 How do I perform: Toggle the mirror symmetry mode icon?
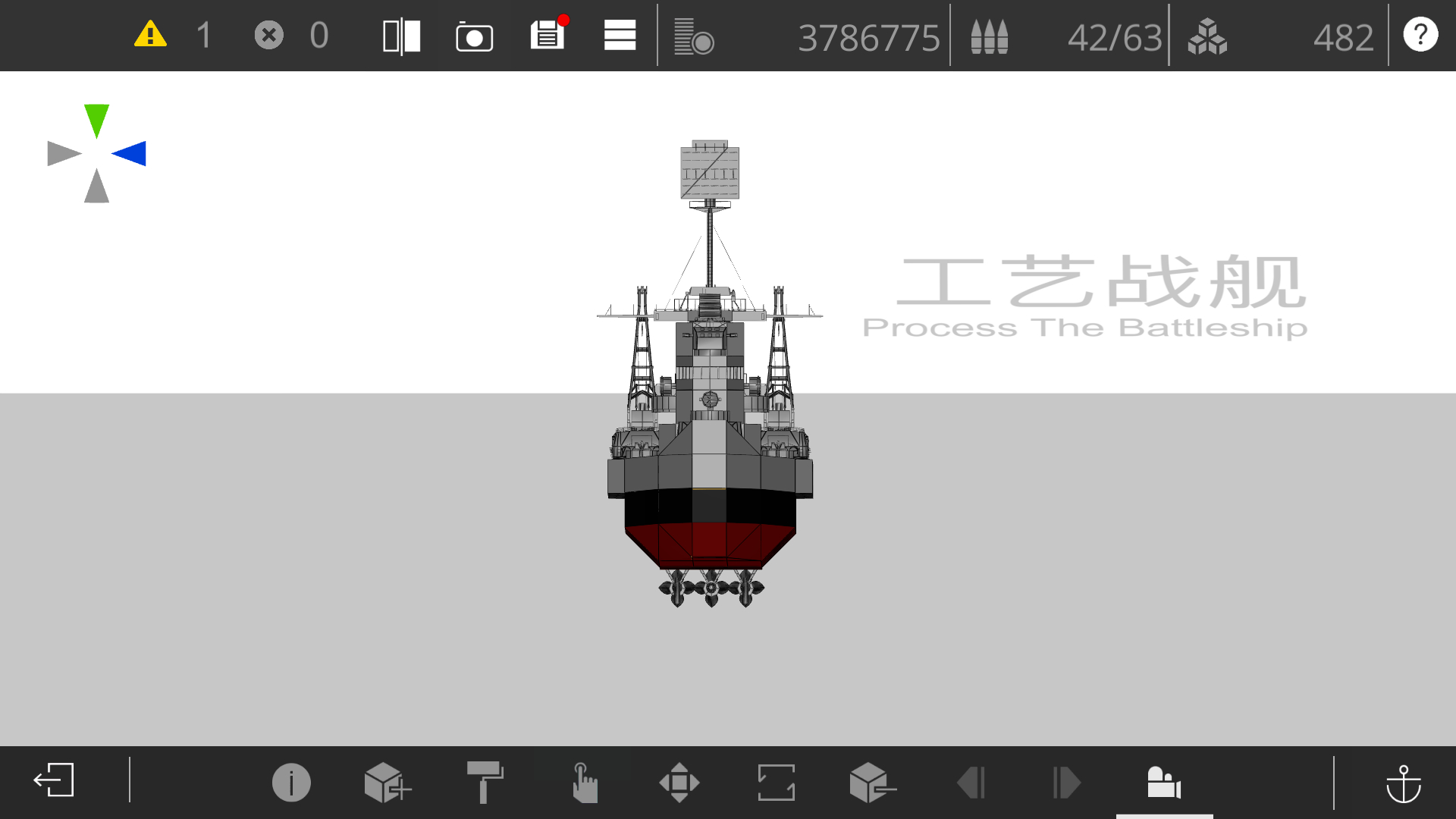coord(401,36)
